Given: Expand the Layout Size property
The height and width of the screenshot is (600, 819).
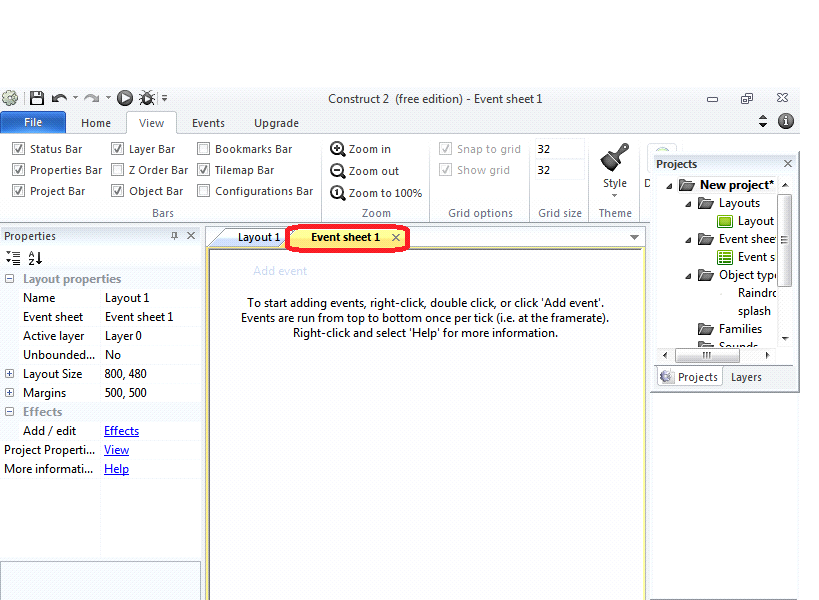Looking at the screenshot, I should pyautogui.click(x=9, y=373).
